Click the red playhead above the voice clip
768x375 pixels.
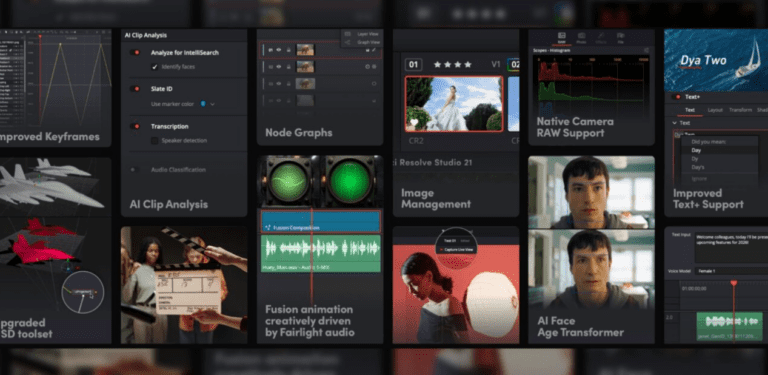point(733,283)
